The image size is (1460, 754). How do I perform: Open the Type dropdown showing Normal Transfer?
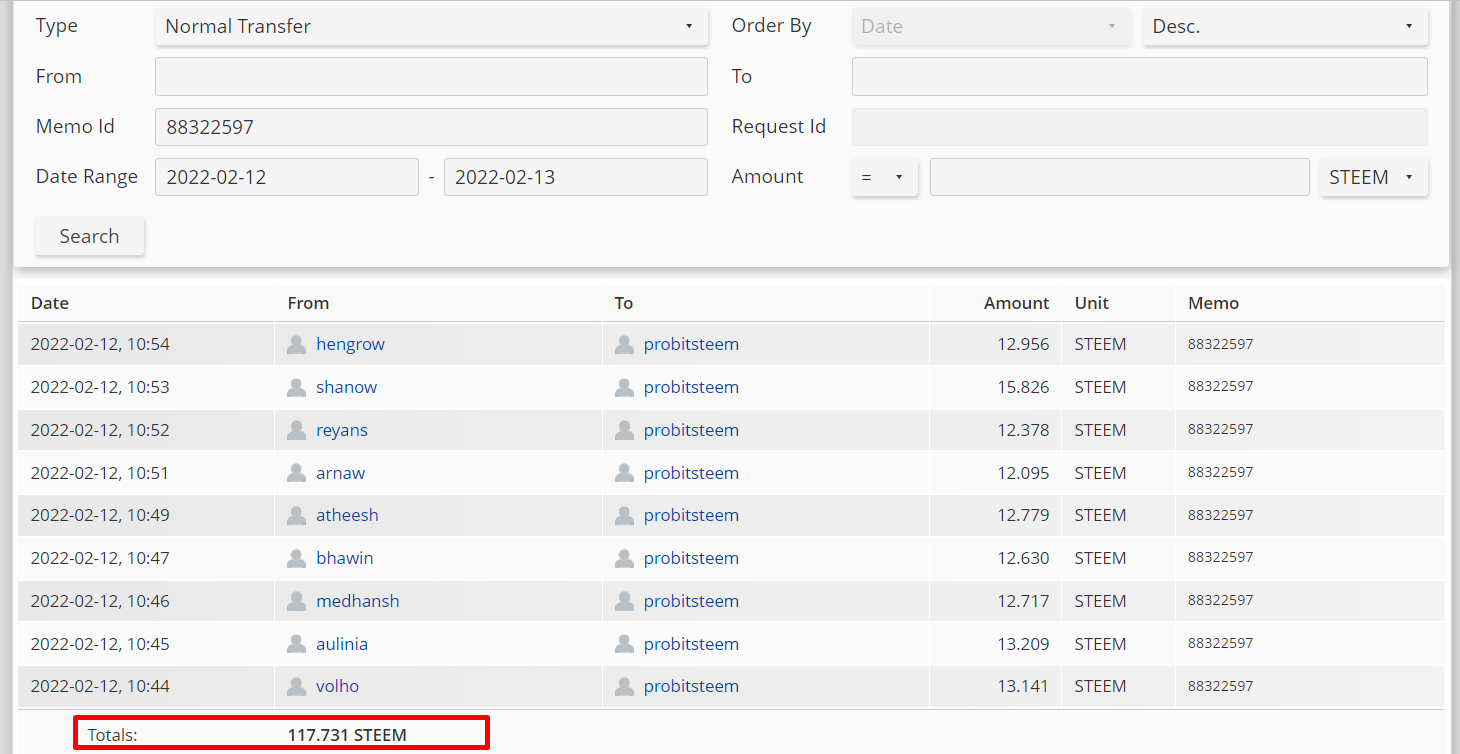[431, 26]
